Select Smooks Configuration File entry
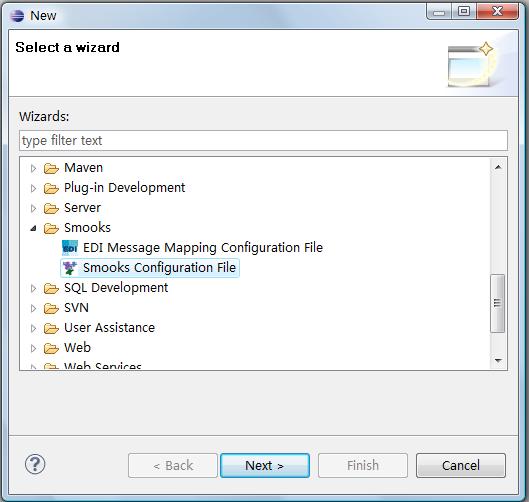This screenshot has width=529, height=502. pos(150,268)
